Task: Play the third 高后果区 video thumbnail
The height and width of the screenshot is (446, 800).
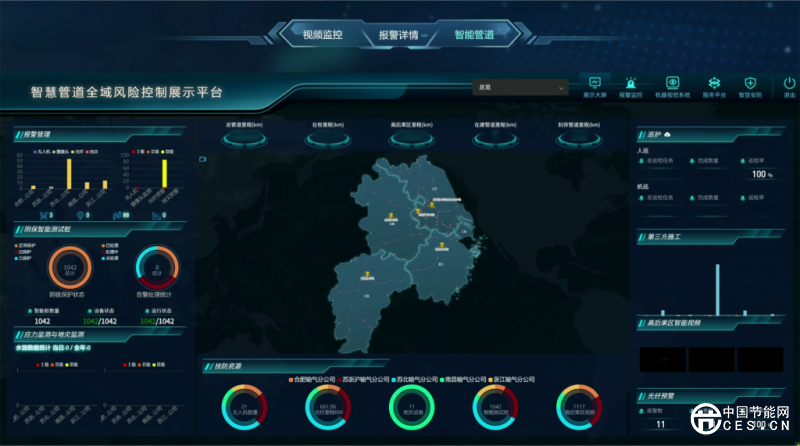Action: coord(760,360)
